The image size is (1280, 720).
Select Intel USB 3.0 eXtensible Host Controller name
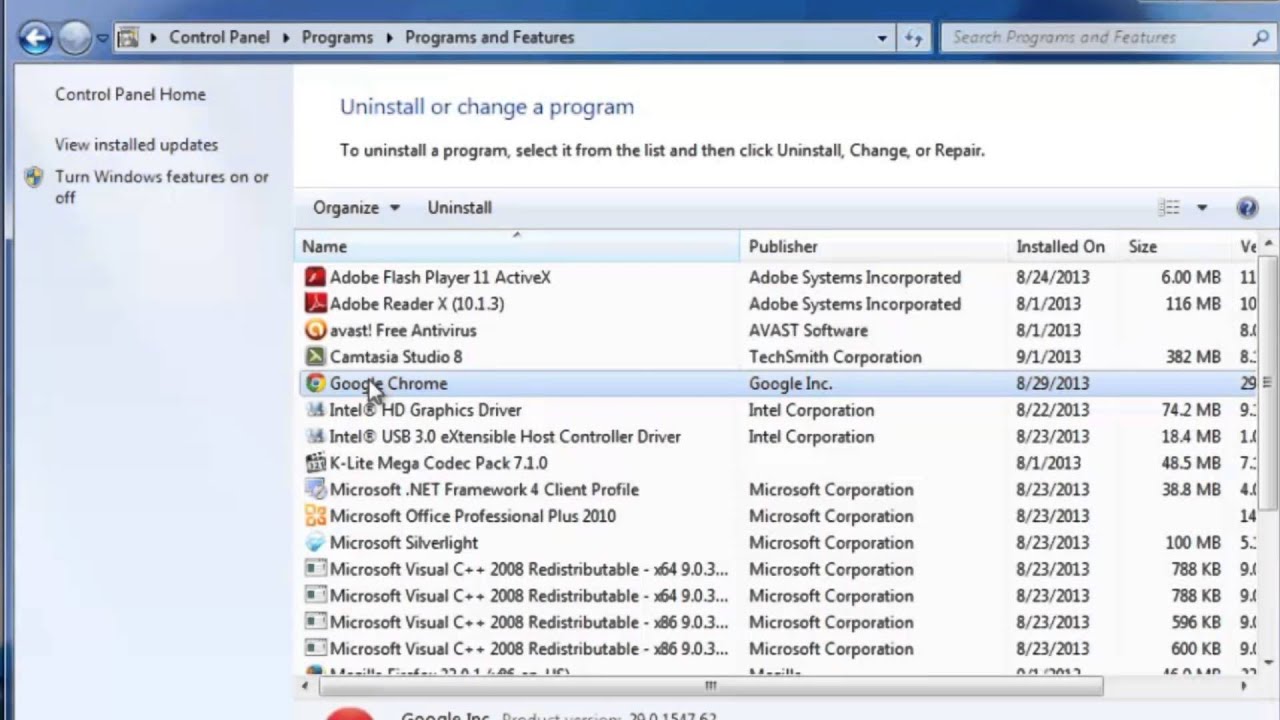coord(505,437)
